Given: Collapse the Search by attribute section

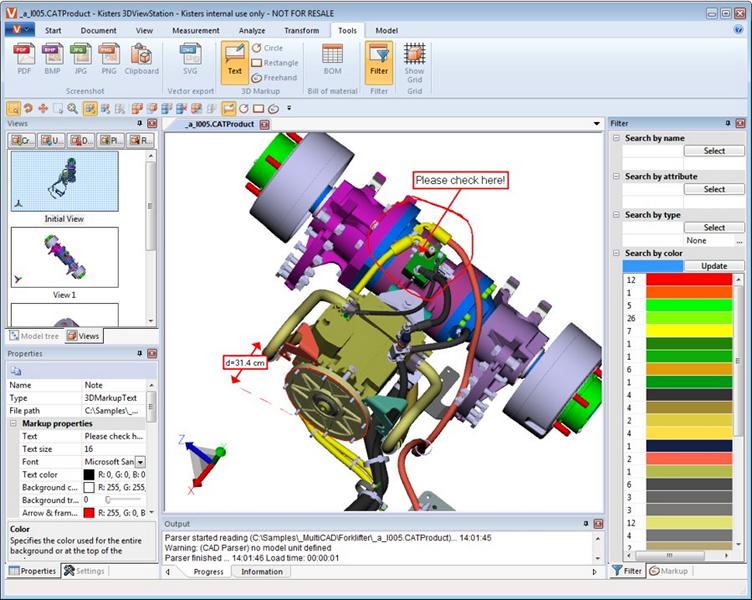Looking at the screenshot, I should 616,176.
